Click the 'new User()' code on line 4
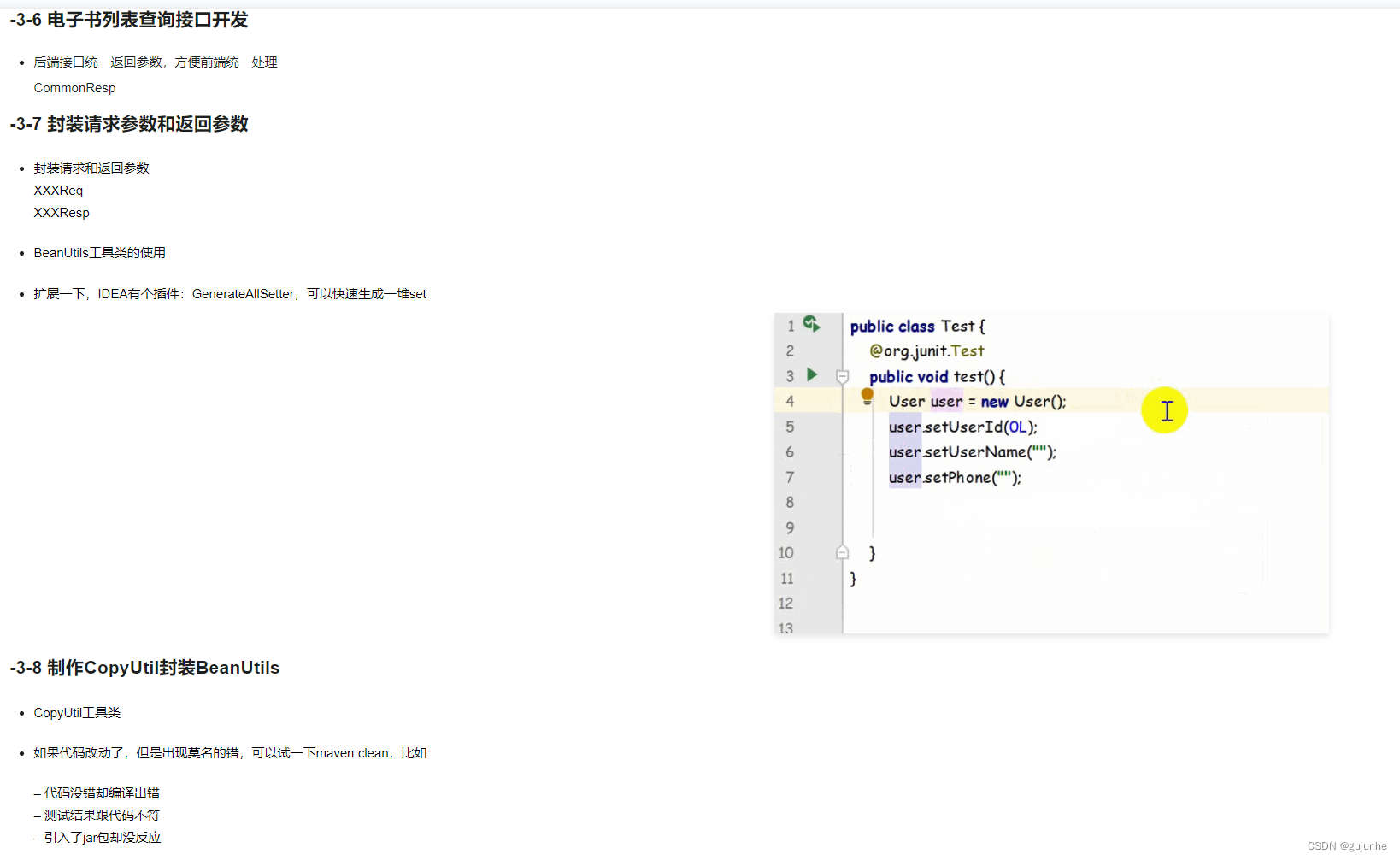 tap(1023, 402)
